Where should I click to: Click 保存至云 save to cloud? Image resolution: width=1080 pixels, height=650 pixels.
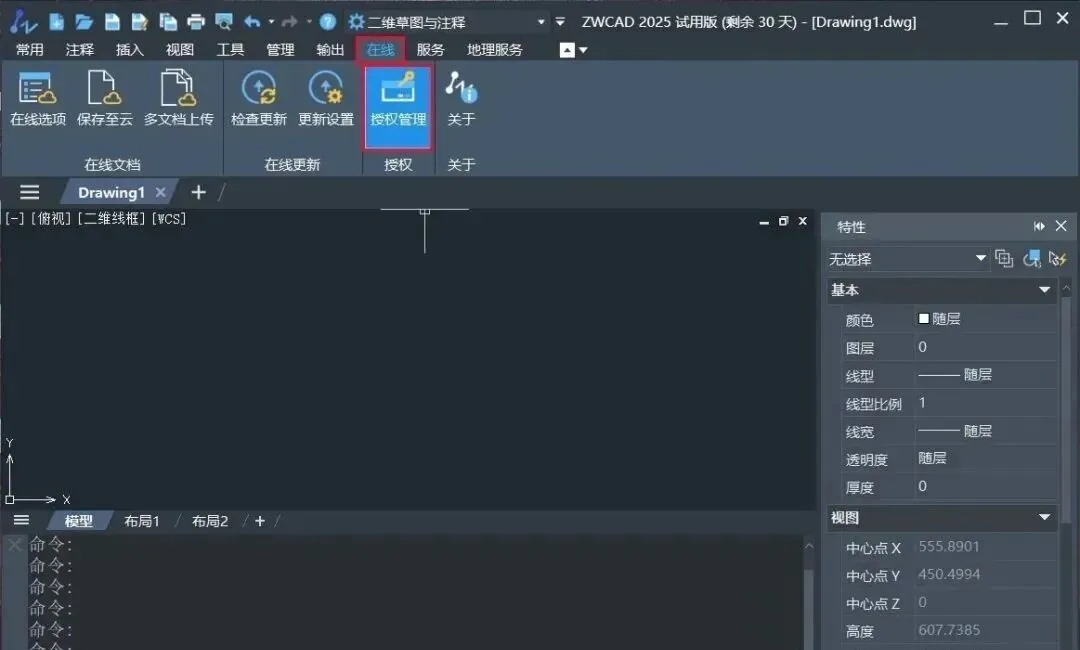[x=105, y=99]
